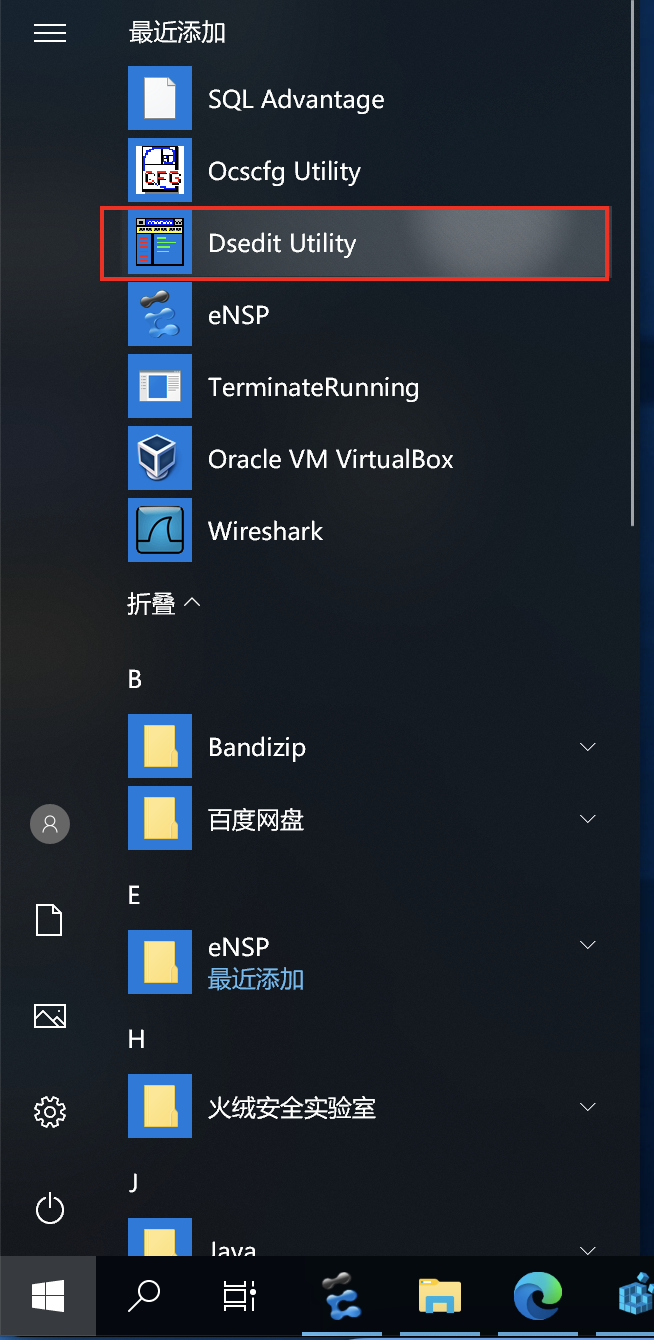Select the Ocscfg Utility entry text
654x1340 pixels.
[284, 172]
